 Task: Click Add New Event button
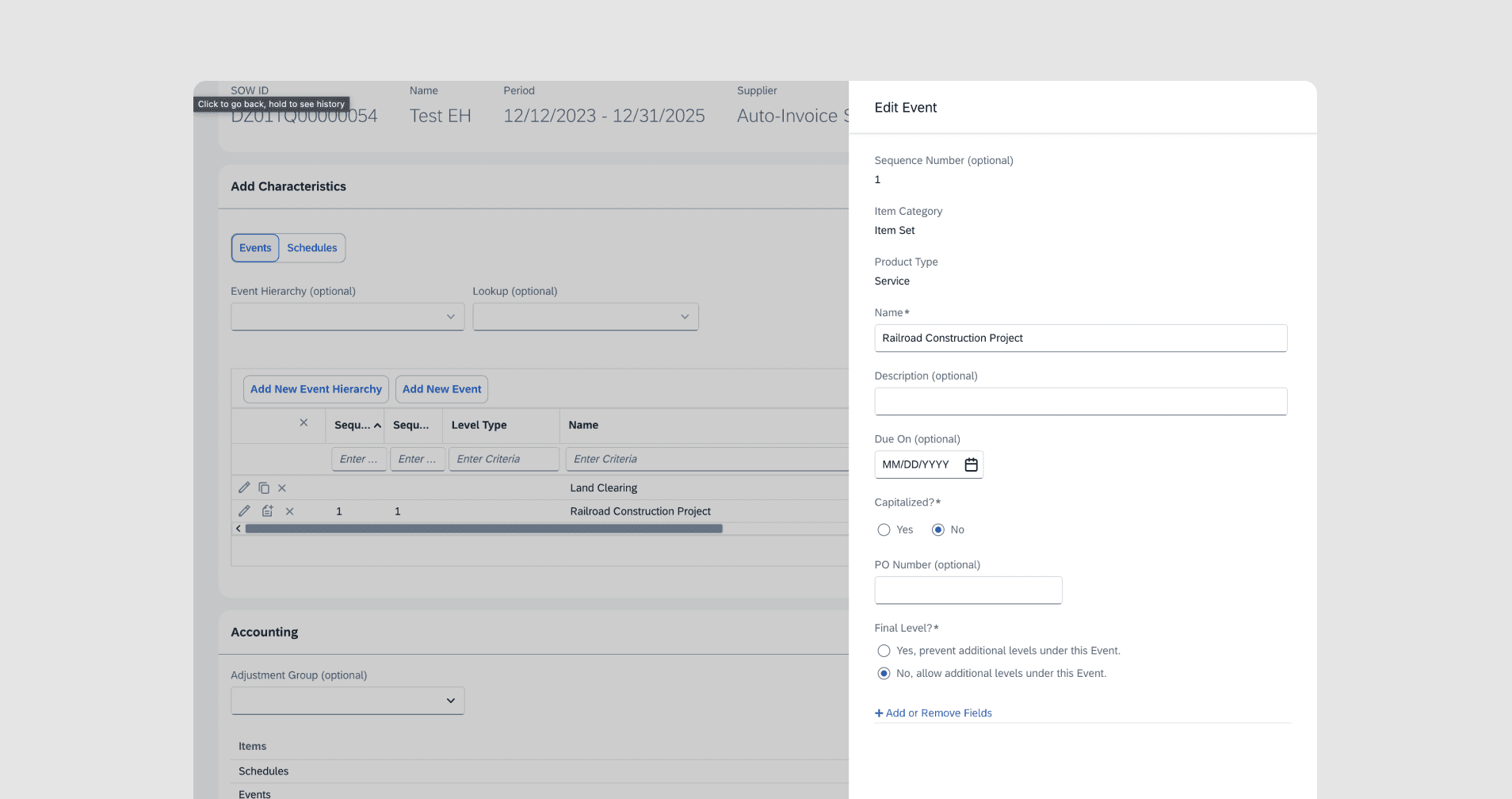pos(441,389)
